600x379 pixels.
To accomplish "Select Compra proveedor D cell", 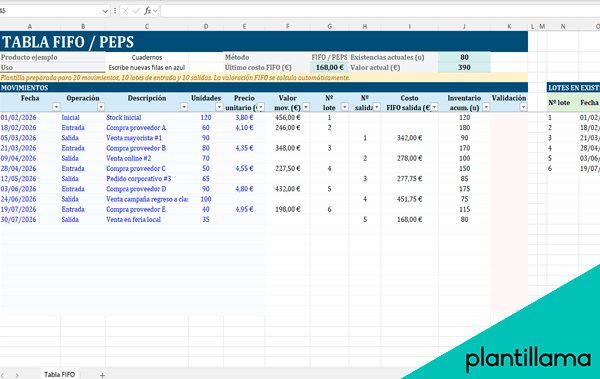I will coord(147,189).
